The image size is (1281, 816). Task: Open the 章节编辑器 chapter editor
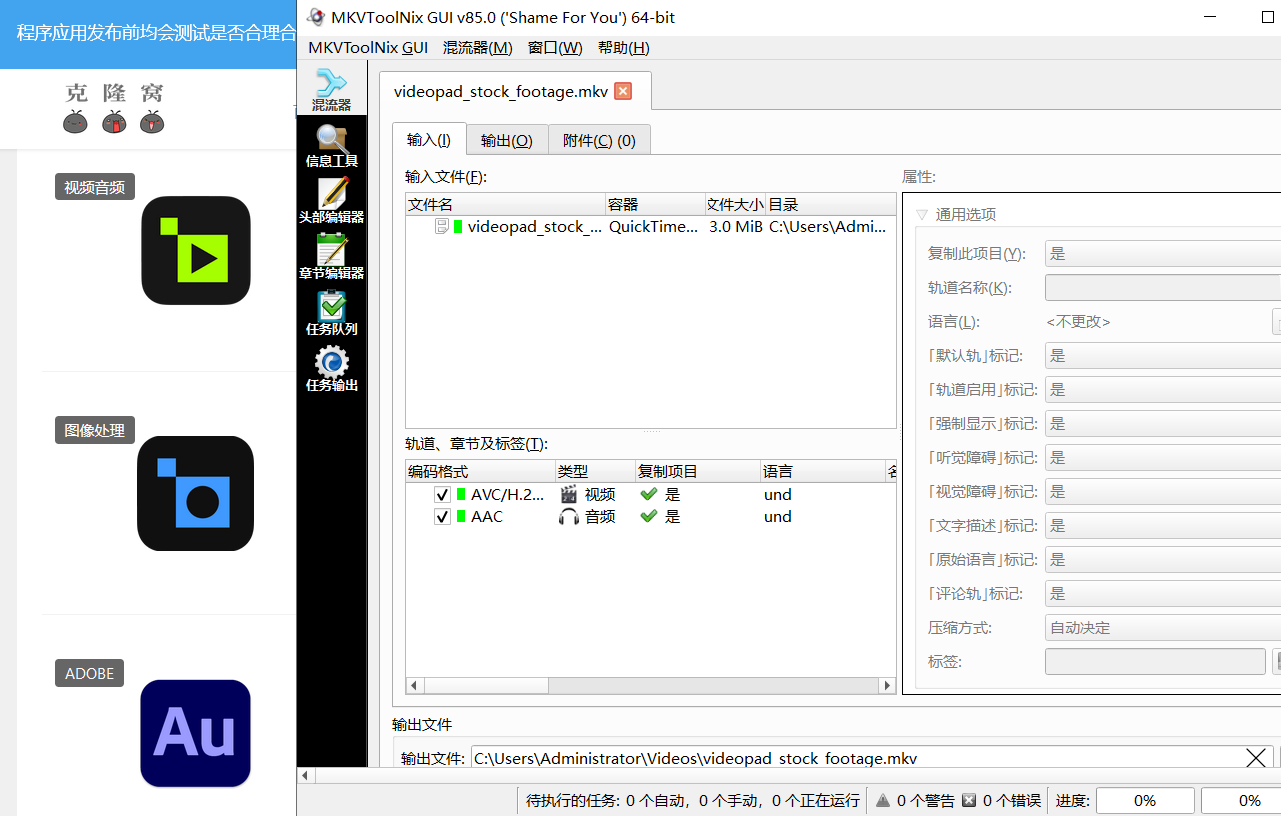click(331, 258)
